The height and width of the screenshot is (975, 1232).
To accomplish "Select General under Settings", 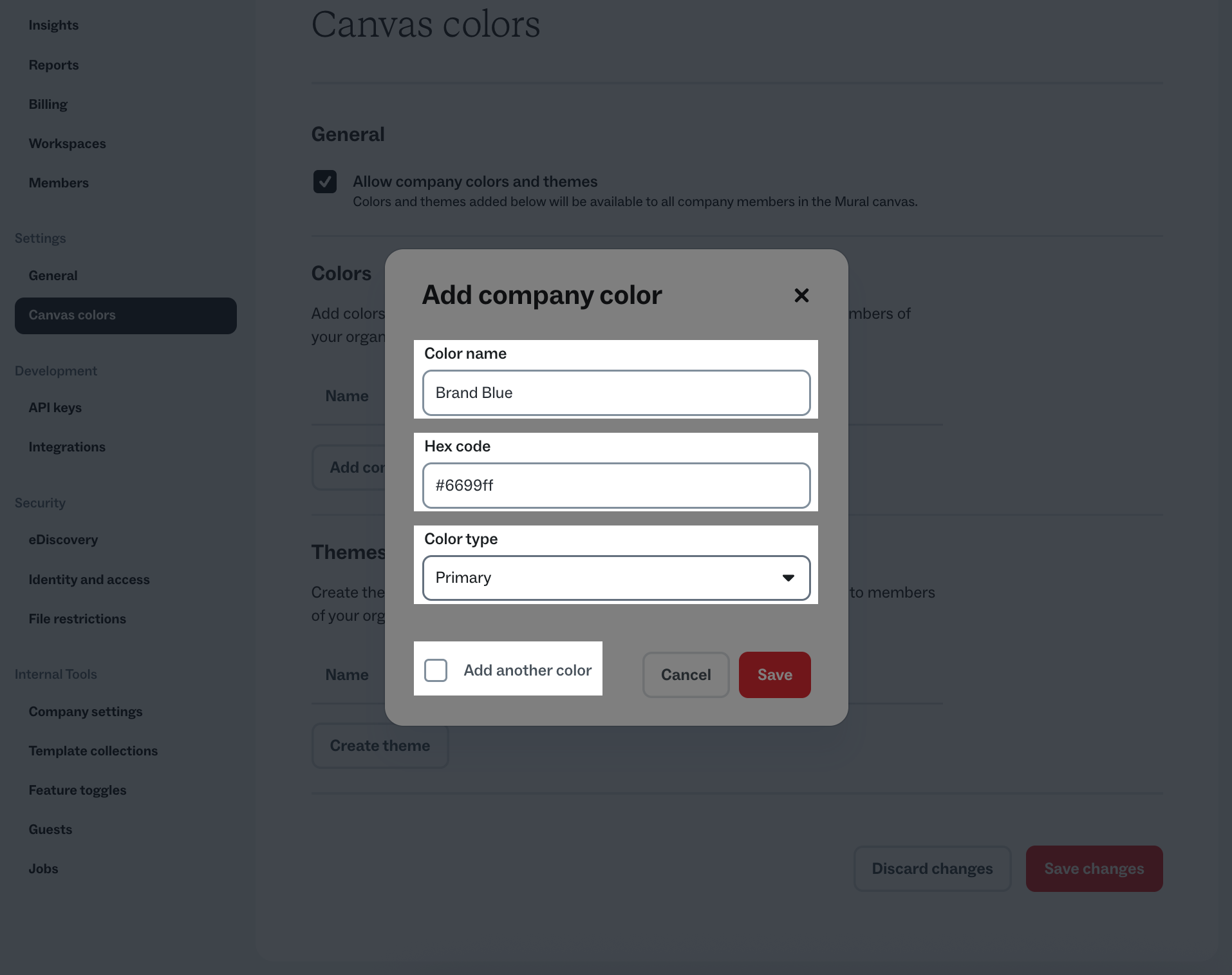I will [53, 276].
